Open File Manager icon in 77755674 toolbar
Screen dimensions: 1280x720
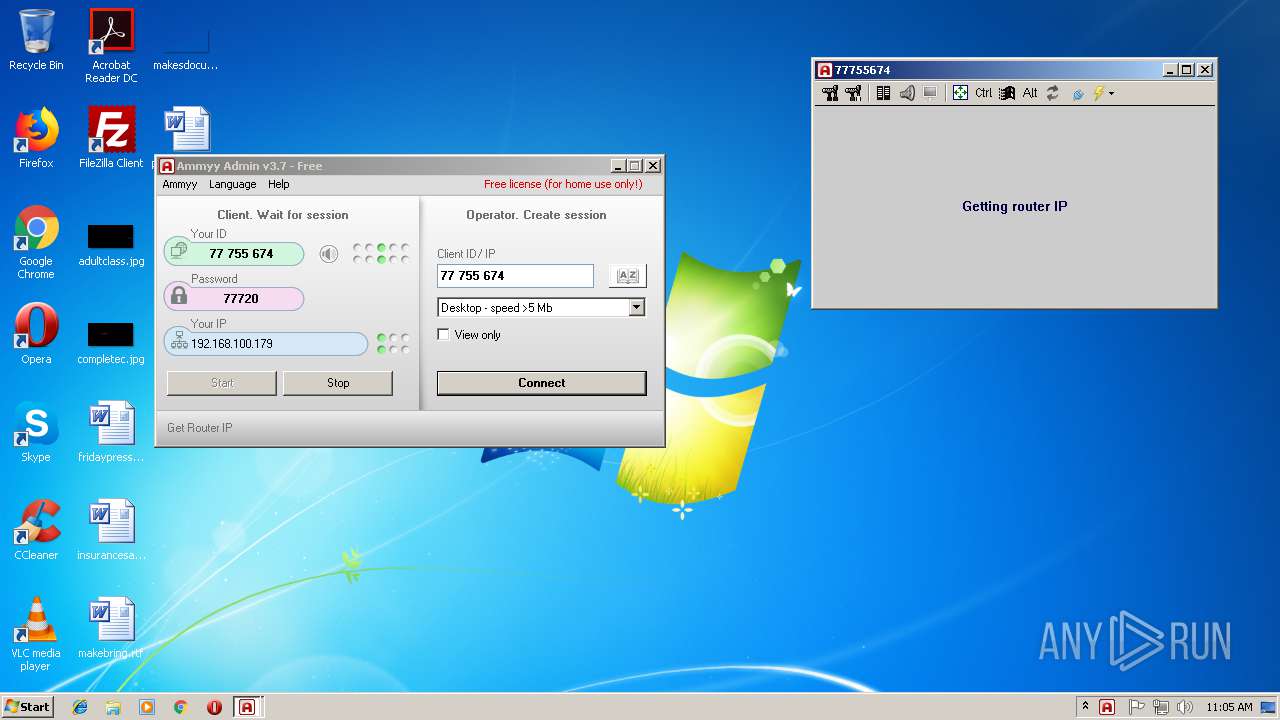pos(883,93)
